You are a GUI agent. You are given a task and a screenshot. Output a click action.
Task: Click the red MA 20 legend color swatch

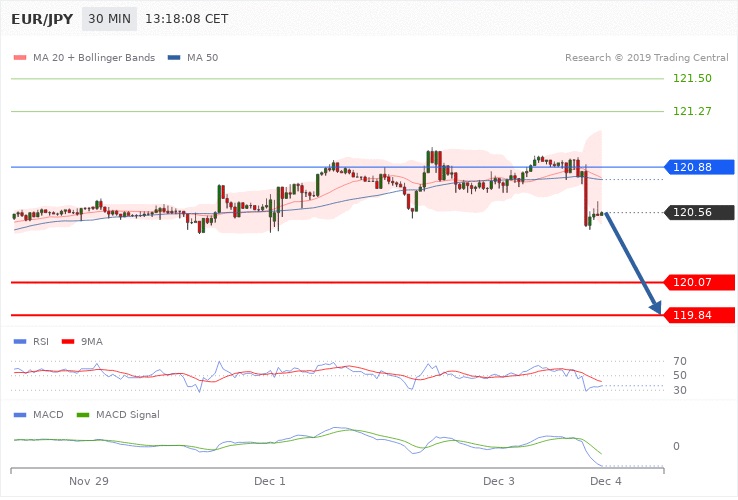(x=19, y=58)
